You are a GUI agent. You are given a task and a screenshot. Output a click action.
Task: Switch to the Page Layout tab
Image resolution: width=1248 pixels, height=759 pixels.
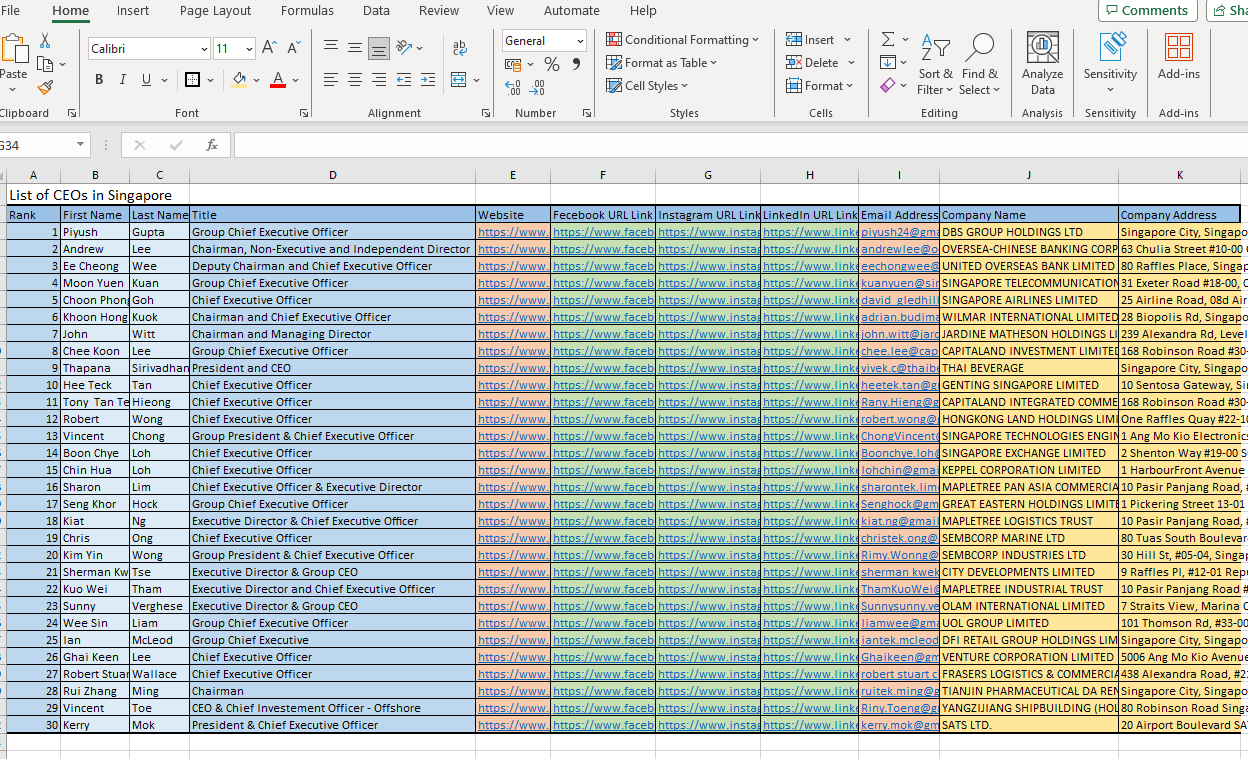click(x=215, y=11)
